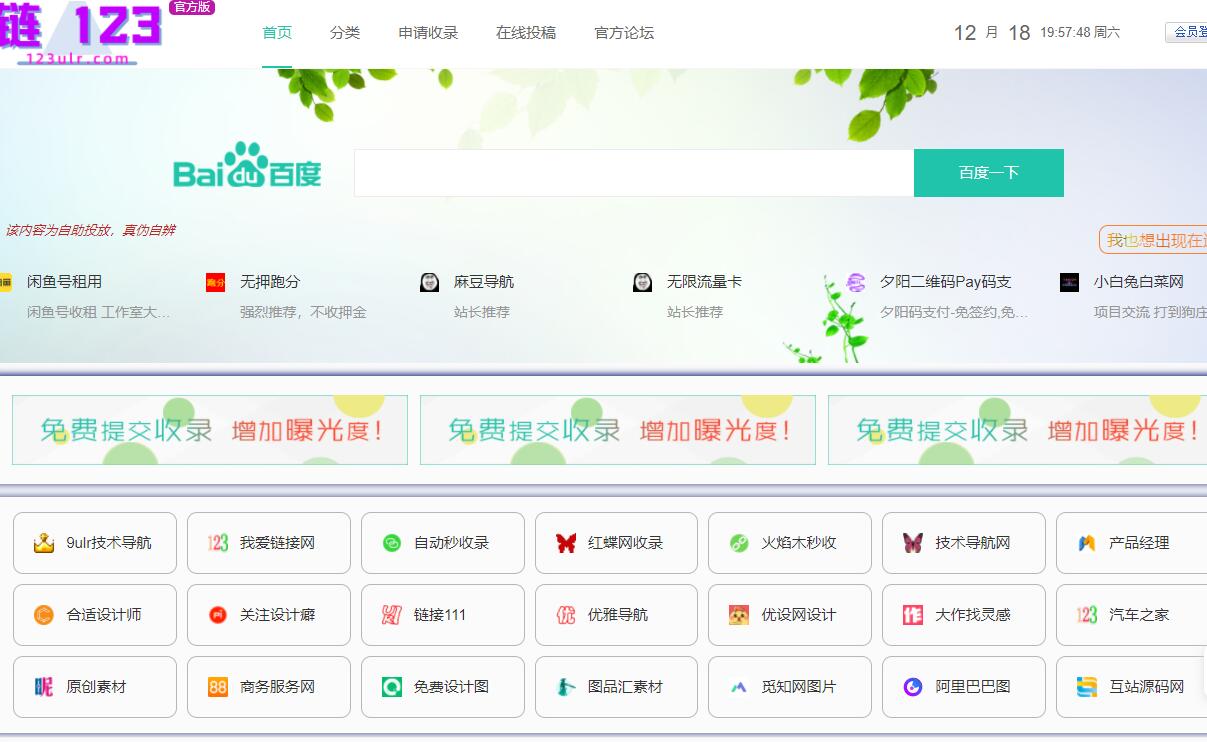This screenshot has width=1207, height=742.
Task: Click the butterfly icon for 技术导航网
Action: pos(912,543)
